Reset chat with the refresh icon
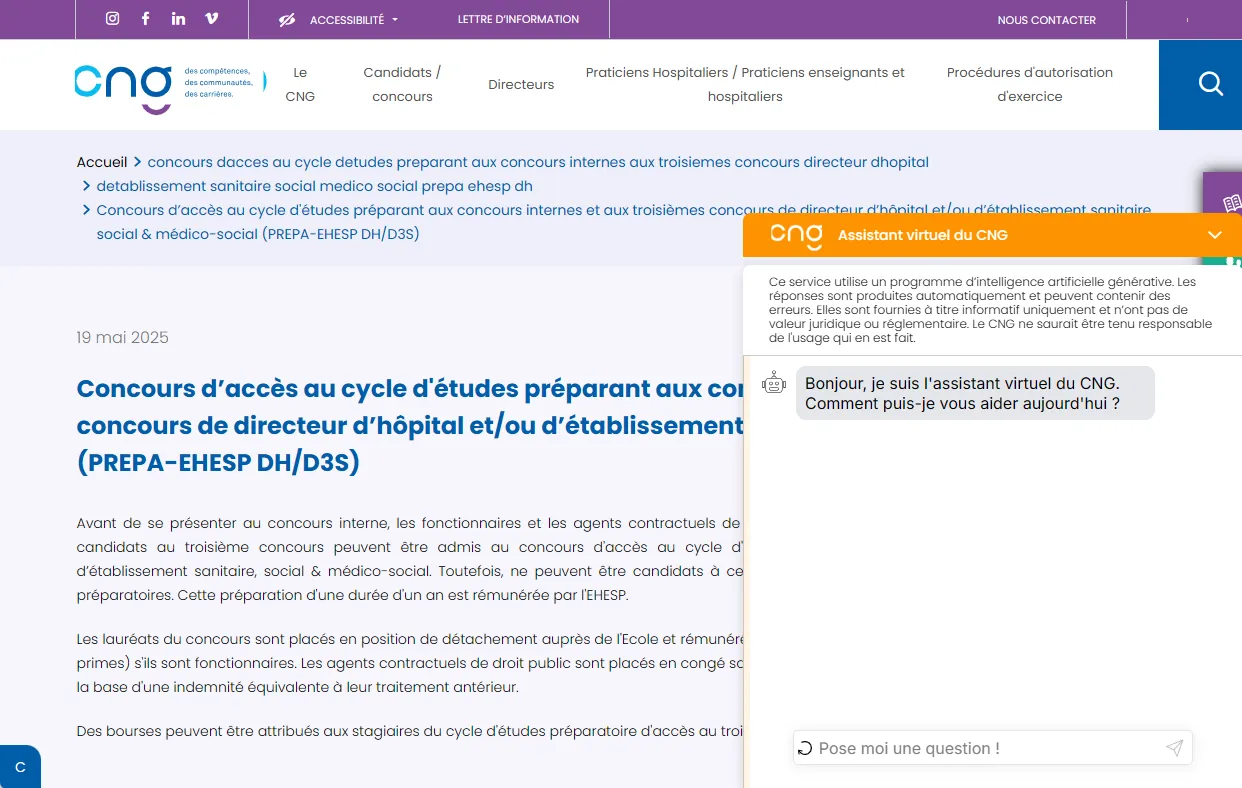This screenshot has height=788, width=1242. click(805, 748)
